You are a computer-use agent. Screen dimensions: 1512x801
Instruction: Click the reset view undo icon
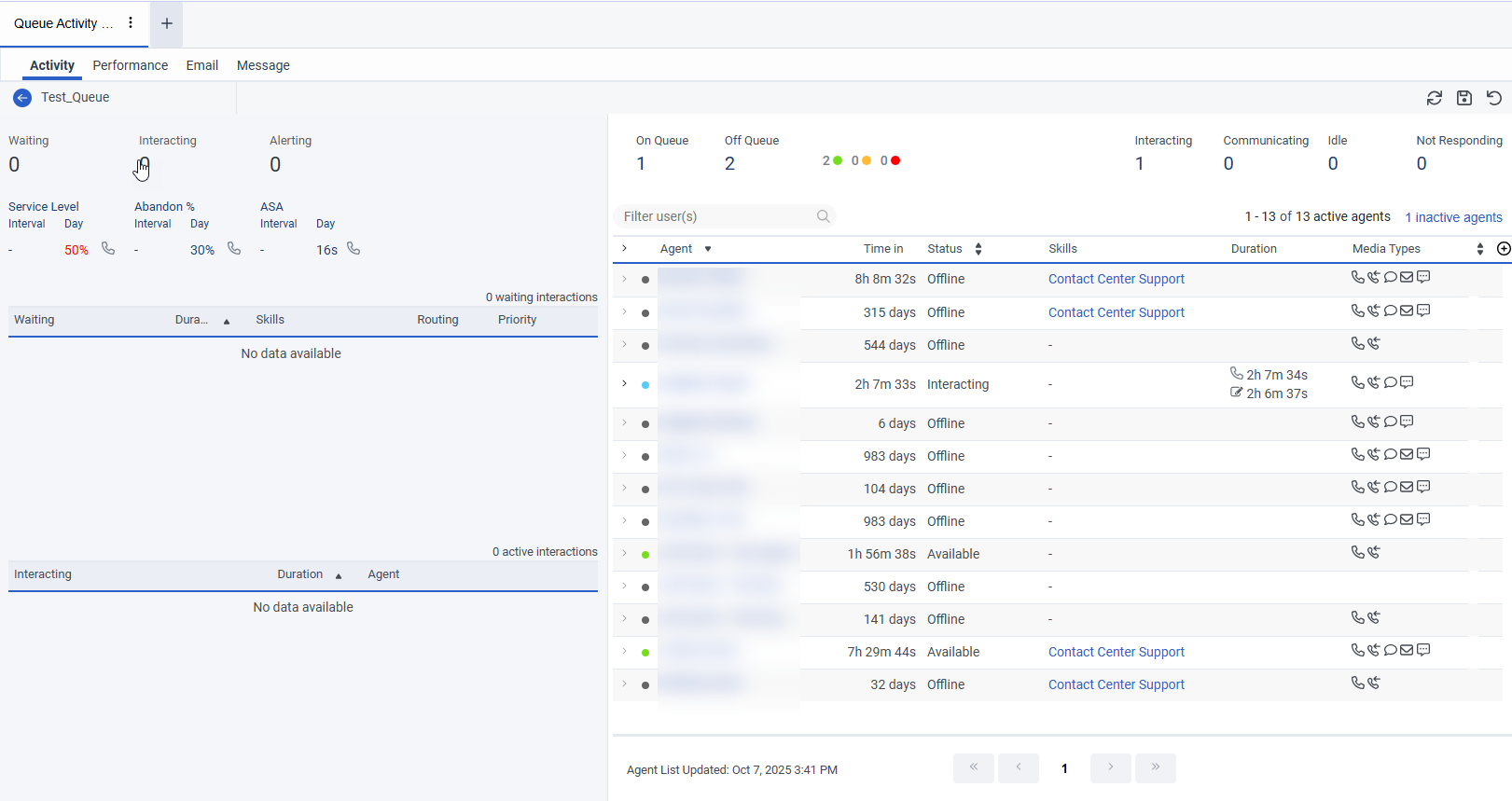pos(1494,98)
